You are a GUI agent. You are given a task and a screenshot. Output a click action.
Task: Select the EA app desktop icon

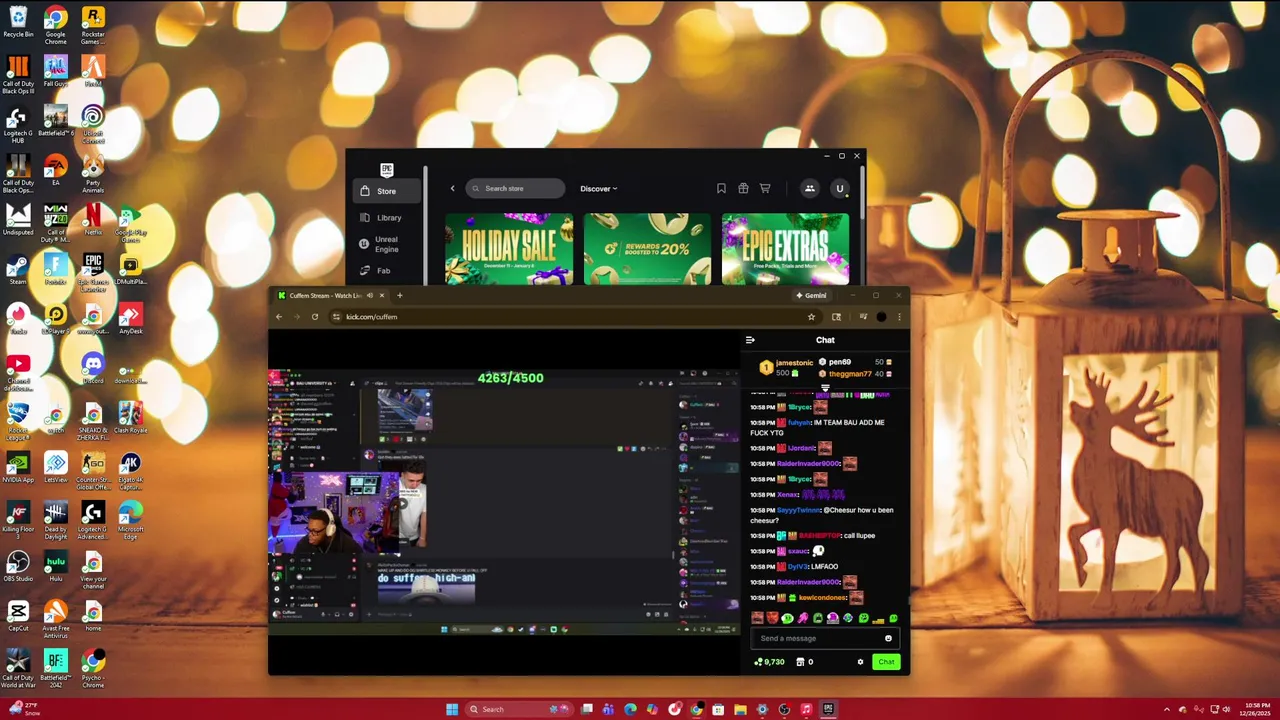coord(55,170)
